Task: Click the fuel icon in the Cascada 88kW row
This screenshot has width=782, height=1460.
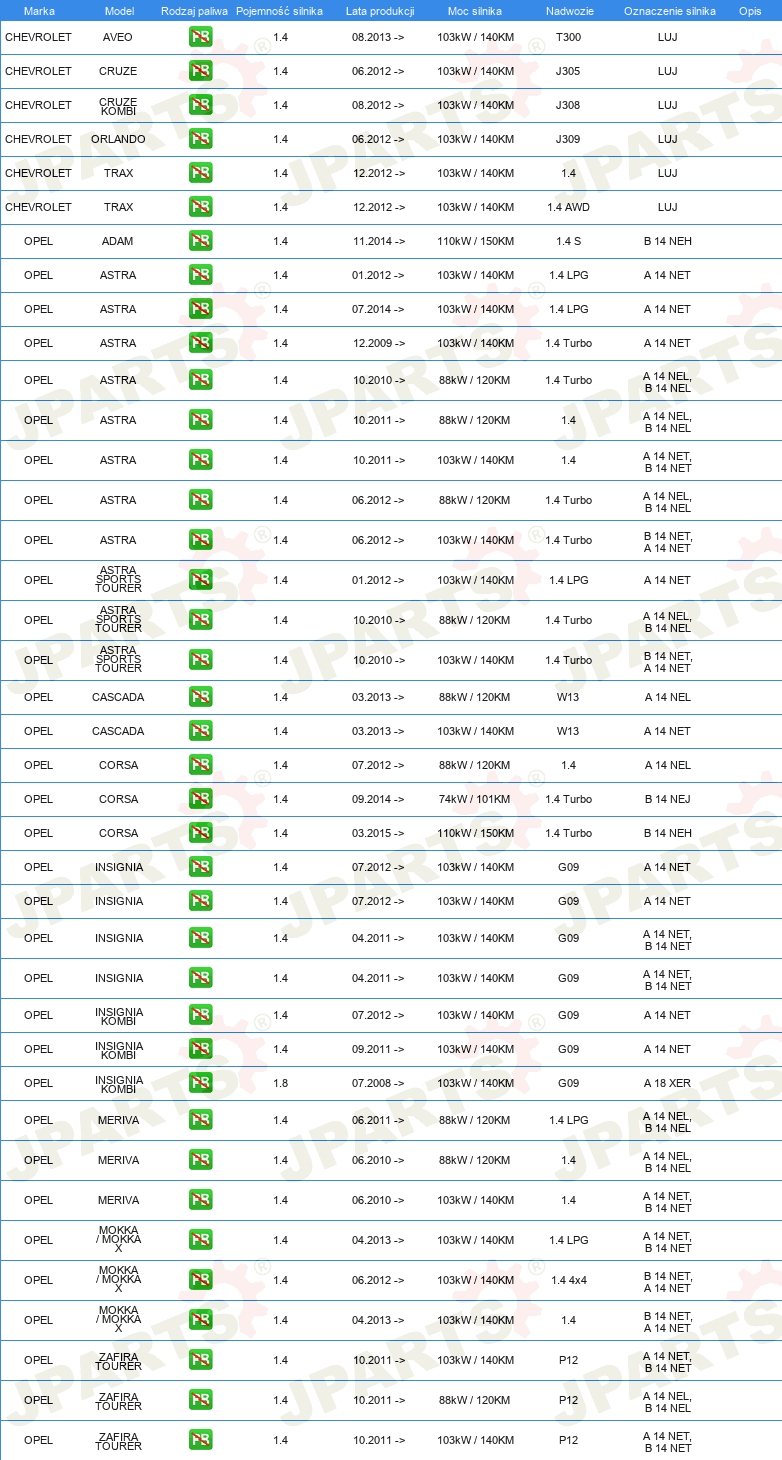Action: coord(200,698)
